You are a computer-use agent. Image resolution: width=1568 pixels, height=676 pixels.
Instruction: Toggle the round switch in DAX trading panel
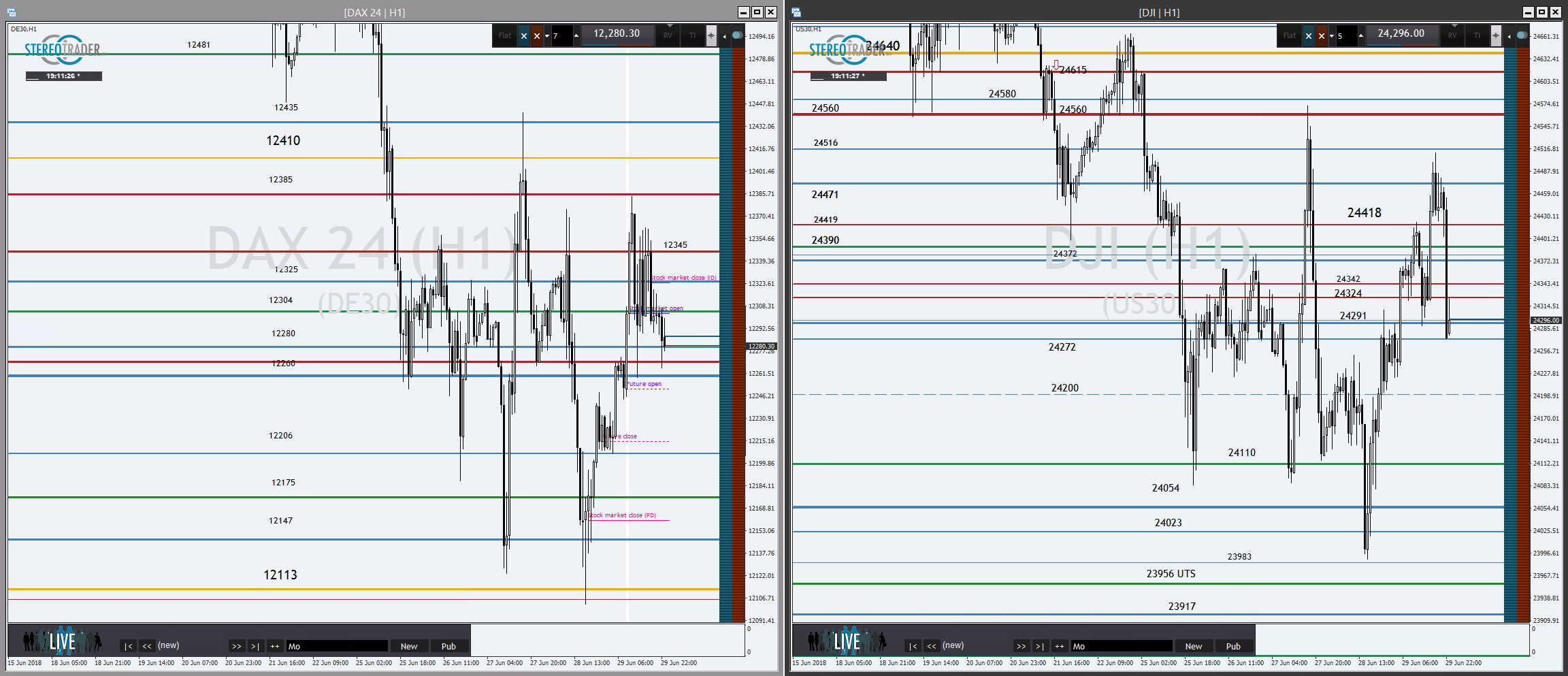[737, 35]
